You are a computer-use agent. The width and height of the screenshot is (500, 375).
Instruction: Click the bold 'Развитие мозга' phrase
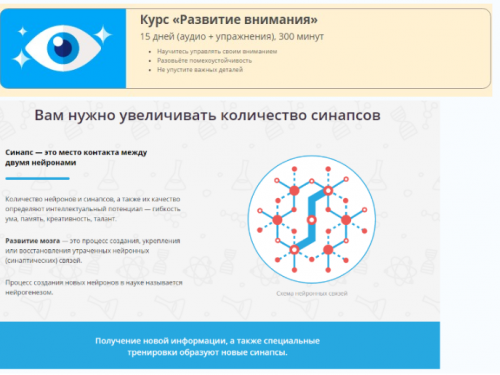33,241
